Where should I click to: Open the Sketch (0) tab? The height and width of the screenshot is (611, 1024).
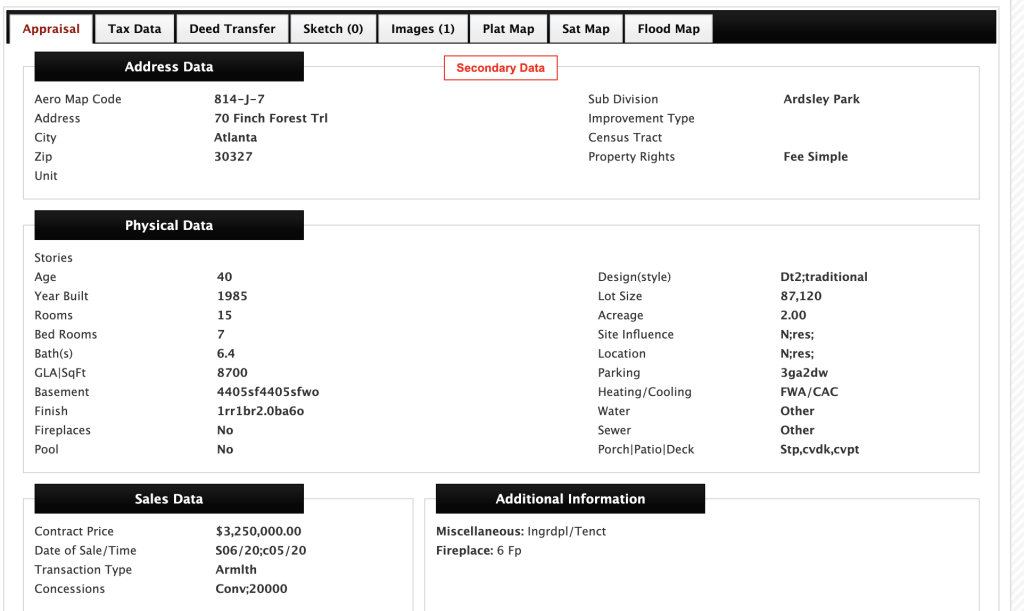pos(333,29)
